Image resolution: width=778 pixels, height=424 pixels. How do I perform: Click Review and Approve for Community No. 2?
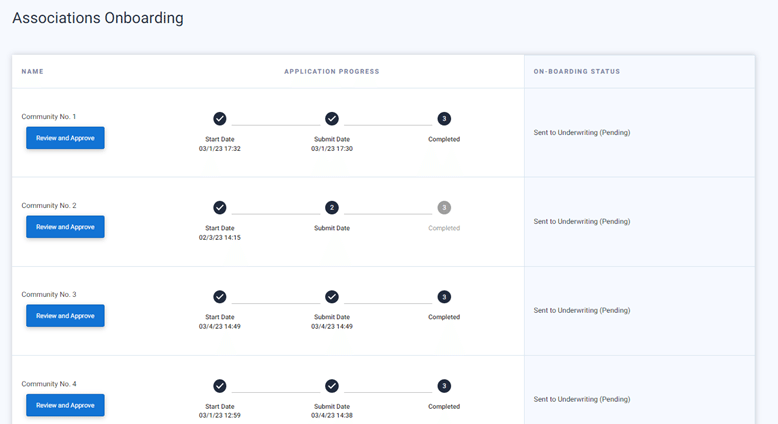coord(65,227)
